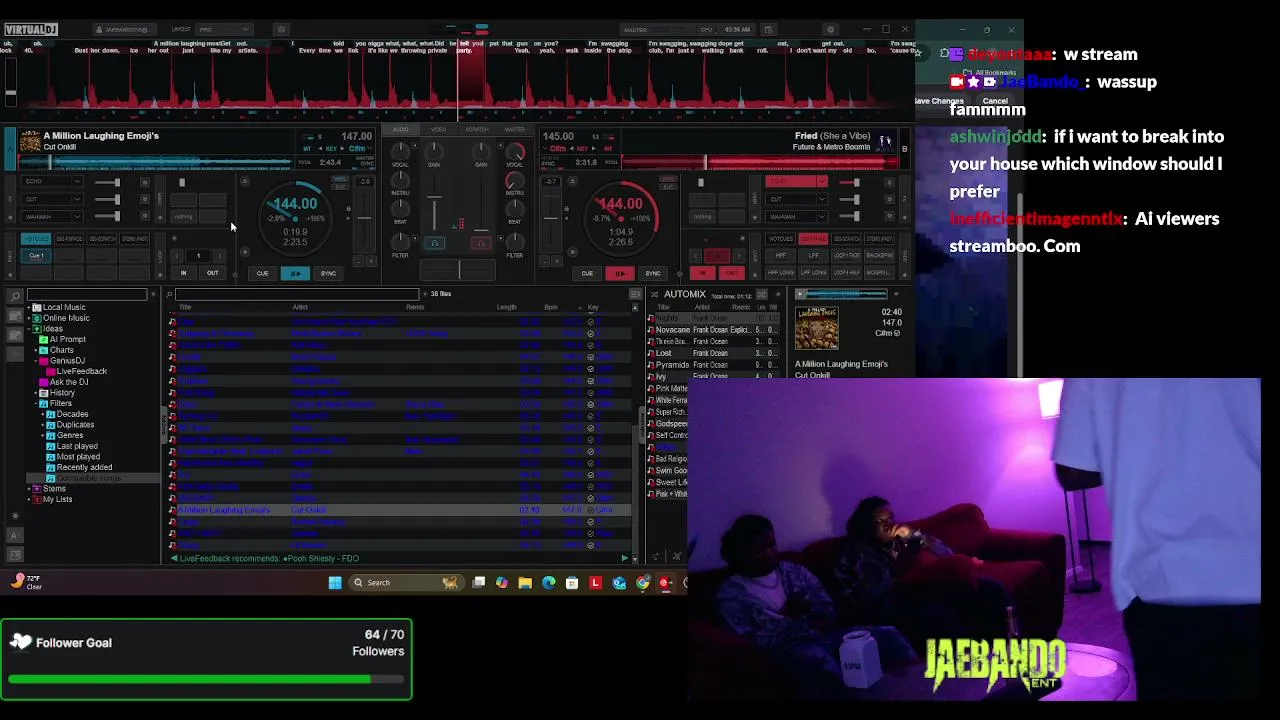1280x720 pixels.
Task: Switch to the VIDEO mixer tab
Action: tap(439, 129)
